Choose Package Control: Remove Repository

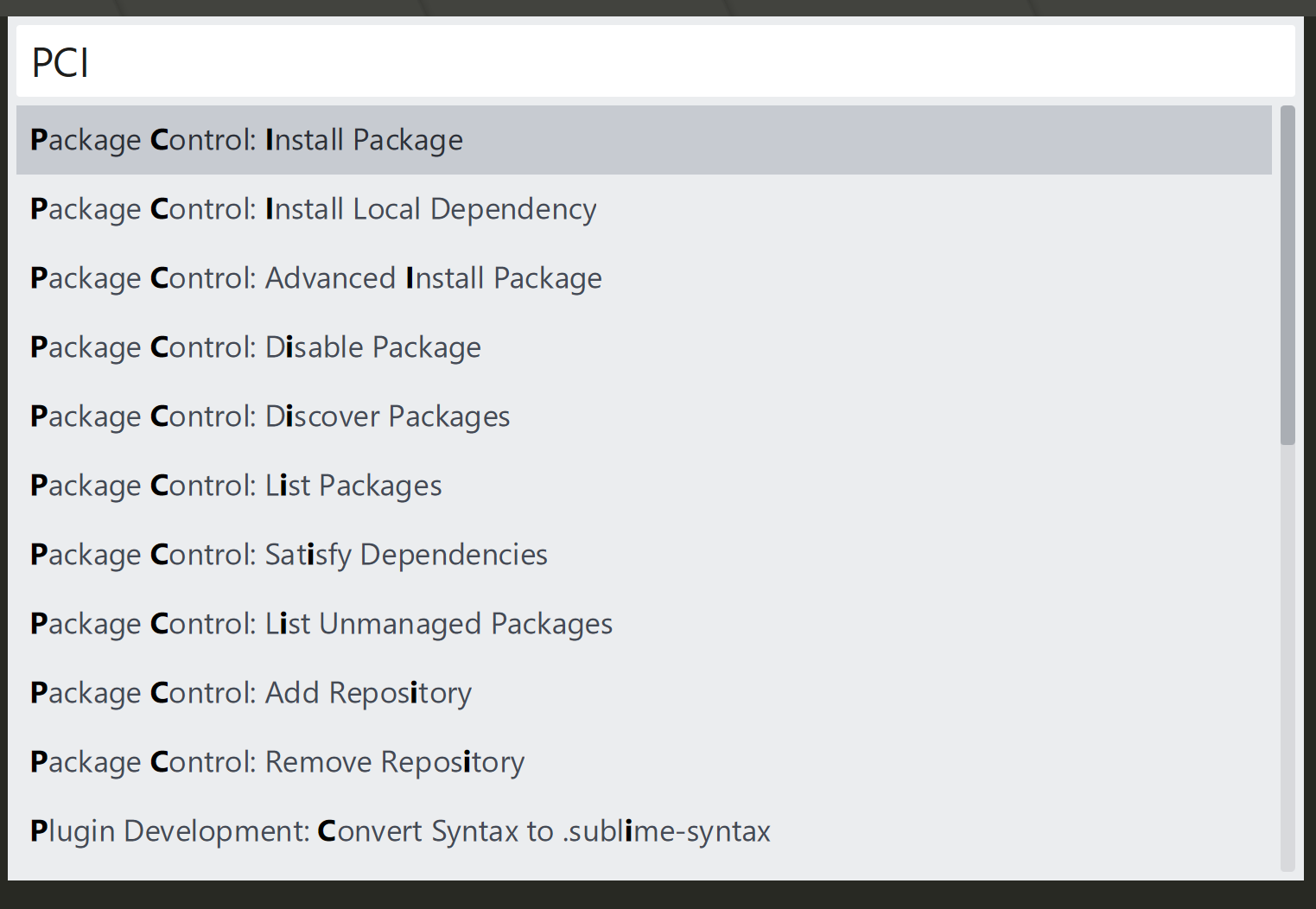(644, 762)
